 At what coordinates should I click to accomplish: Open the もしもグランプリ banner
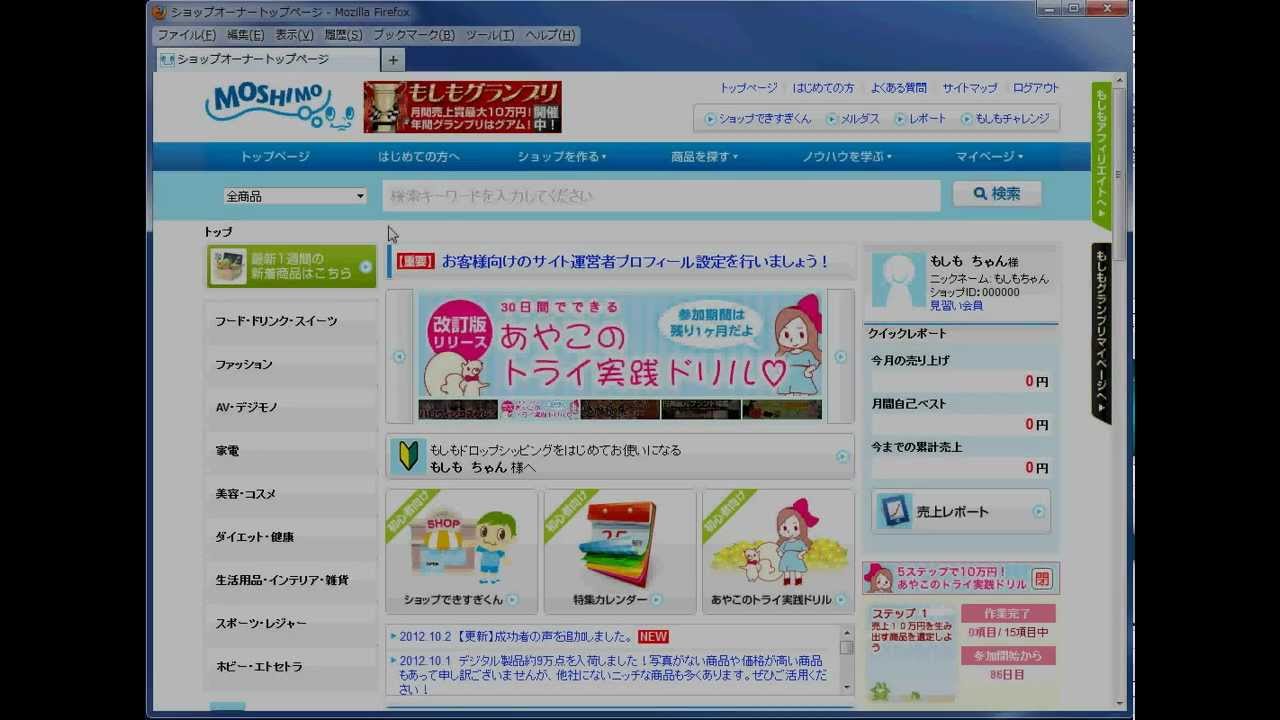coord(462,107)
